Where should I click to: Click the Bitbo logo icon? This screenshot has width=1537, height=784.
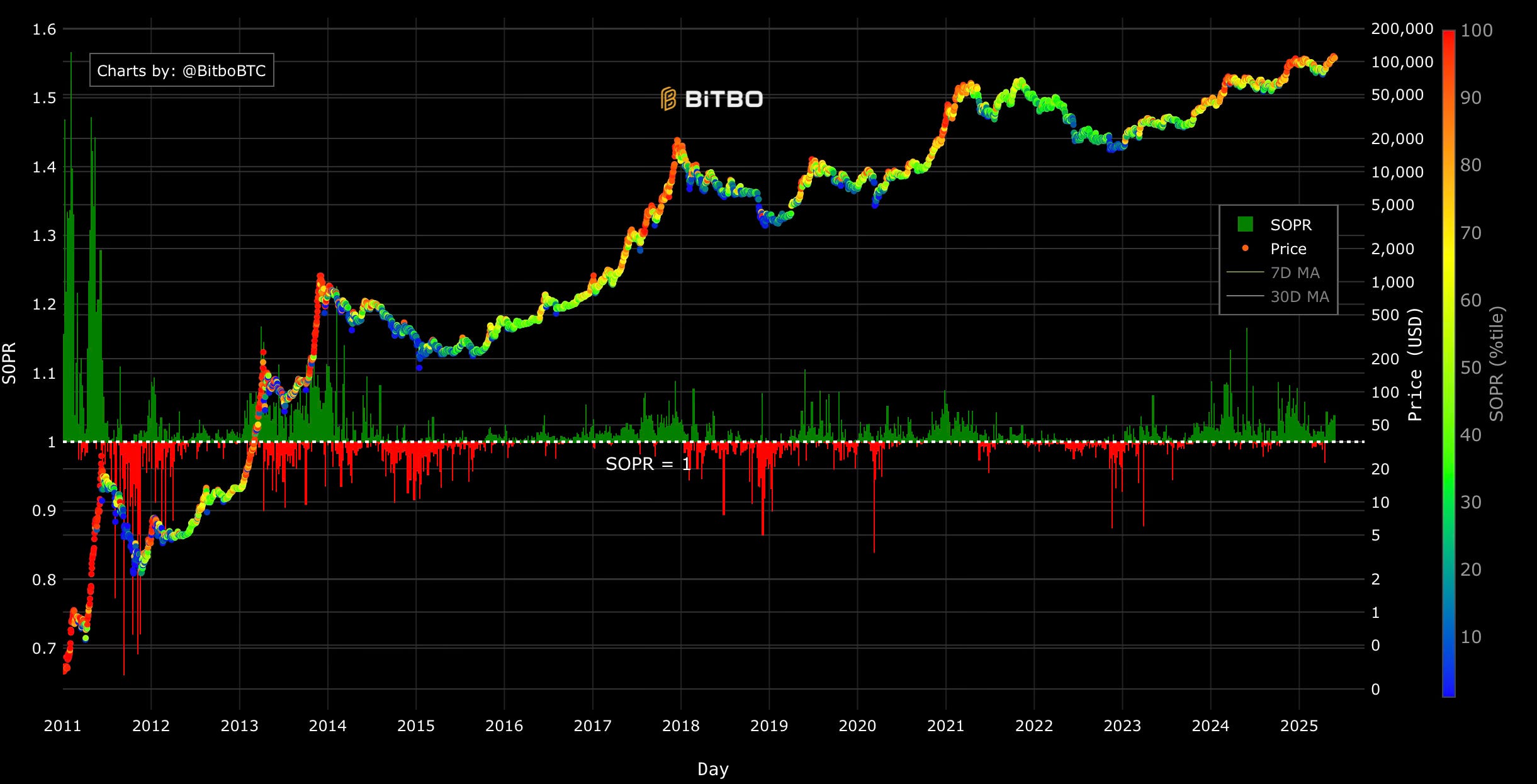(x=668, y=99)
